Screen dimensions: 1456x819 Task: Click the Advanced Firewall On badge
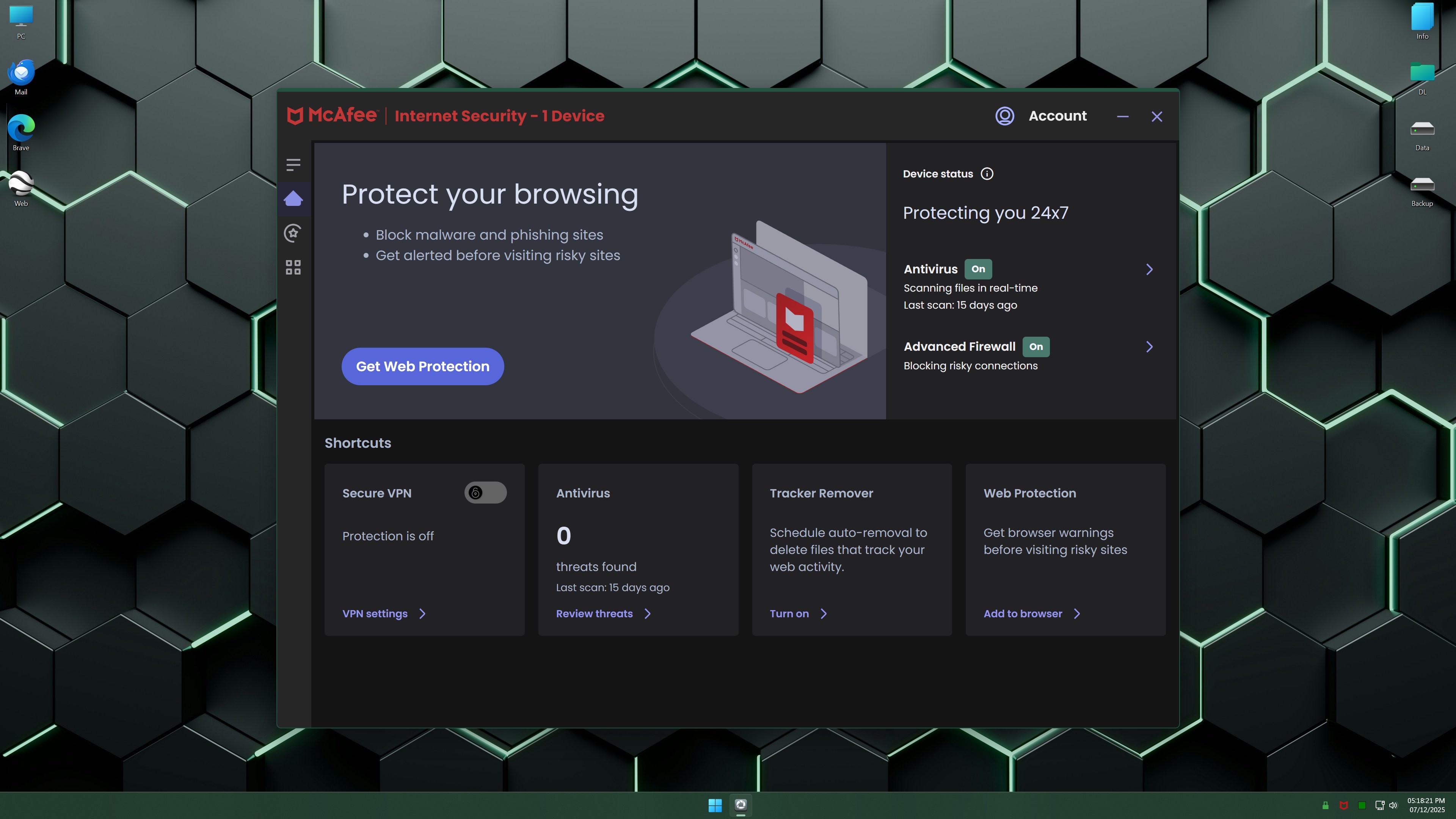coord(1036,347)
